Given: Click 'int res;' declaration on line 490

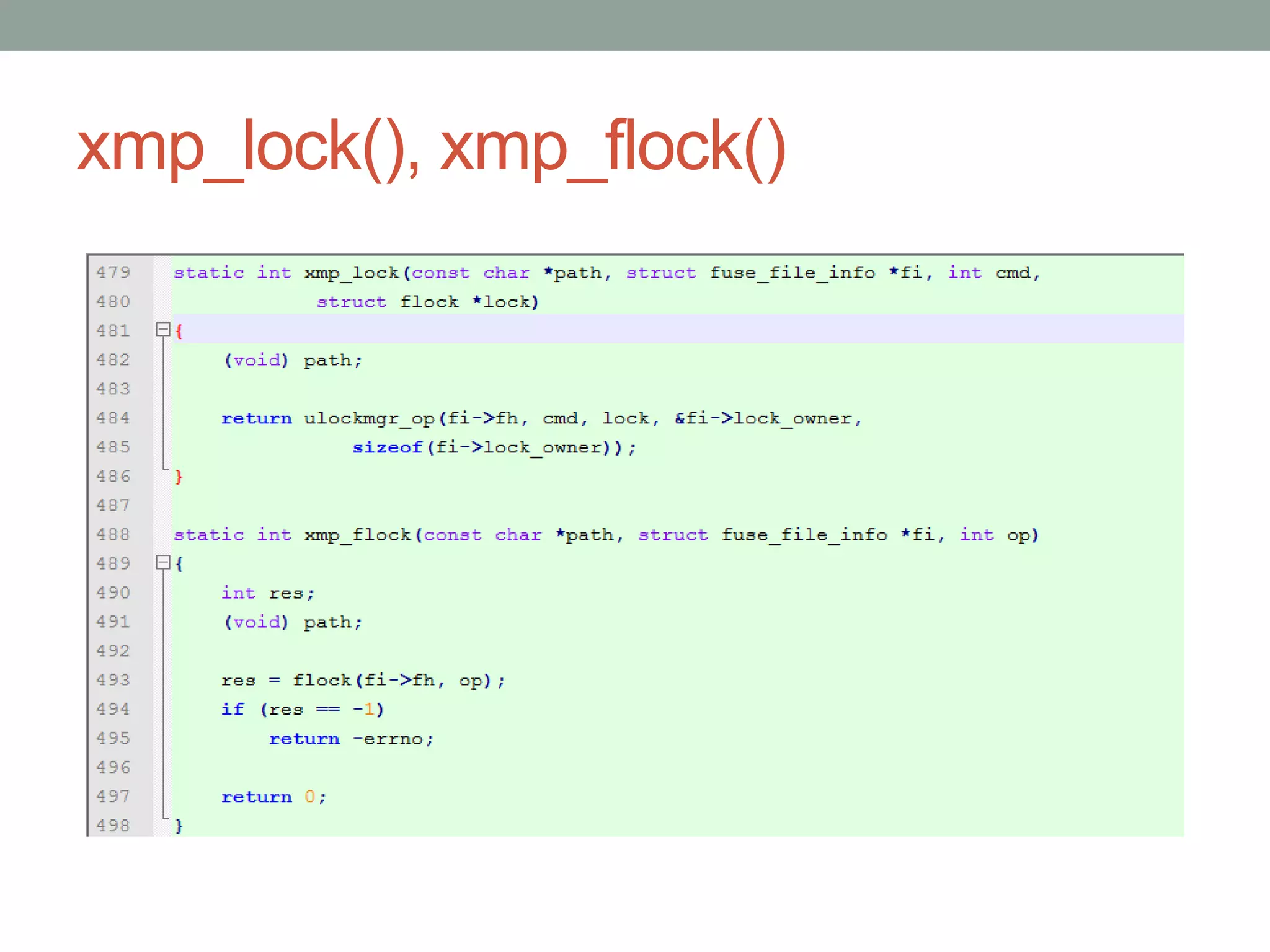Looking at the screenshot, I should coord(269,593).
